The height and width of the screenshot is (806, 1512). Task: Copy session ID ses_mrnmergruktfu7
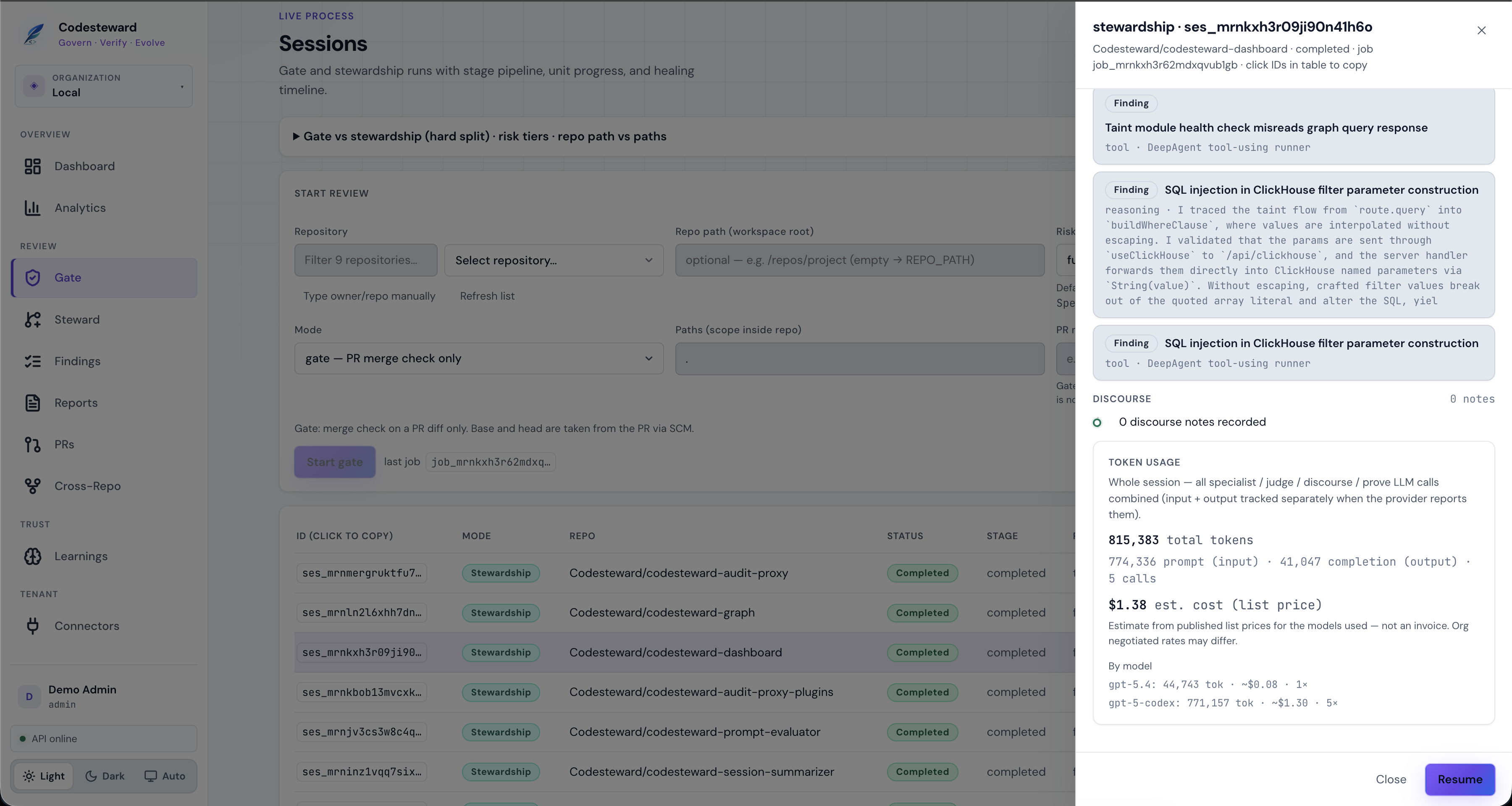[x=362, y=573]
